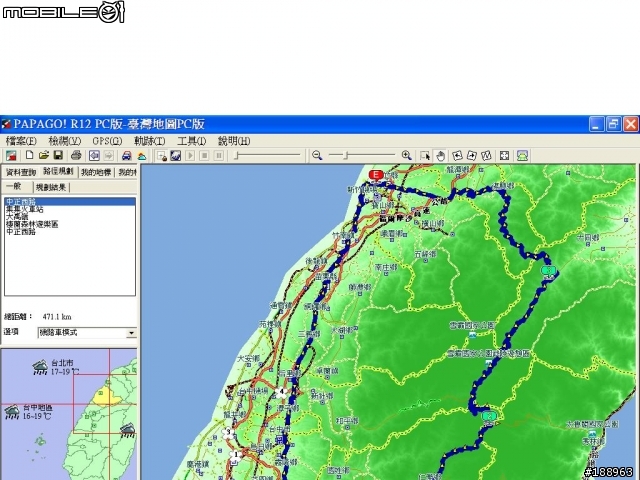Click the first red-blue toolbar icon
640x480 pixels.
tap(11, 156)
